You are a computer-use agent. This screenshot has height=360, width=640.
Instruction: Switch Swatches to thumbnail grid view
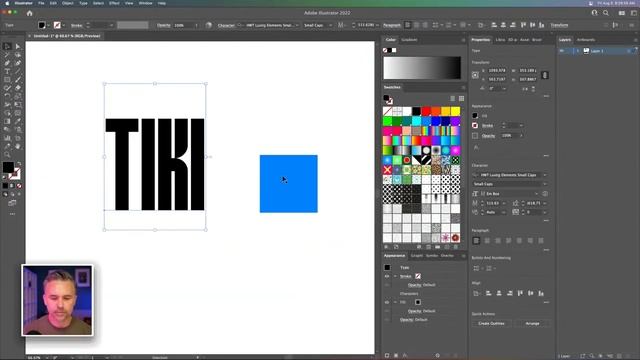[462, 98]
